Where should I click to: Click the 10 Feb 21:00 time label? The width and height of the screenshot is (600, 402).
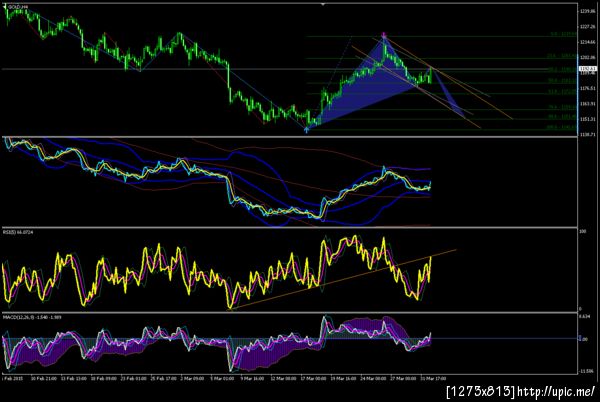pyautogui.click(x=44, y=379)
